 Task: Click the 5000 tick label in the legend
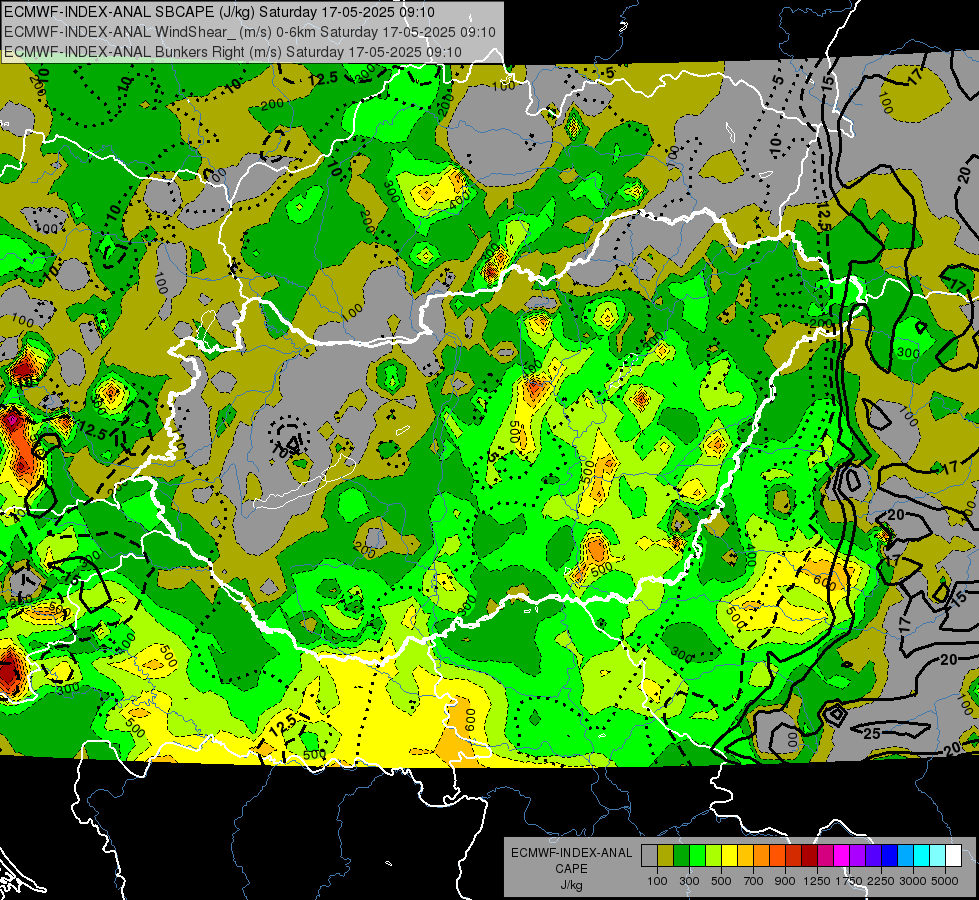(945, 881)
